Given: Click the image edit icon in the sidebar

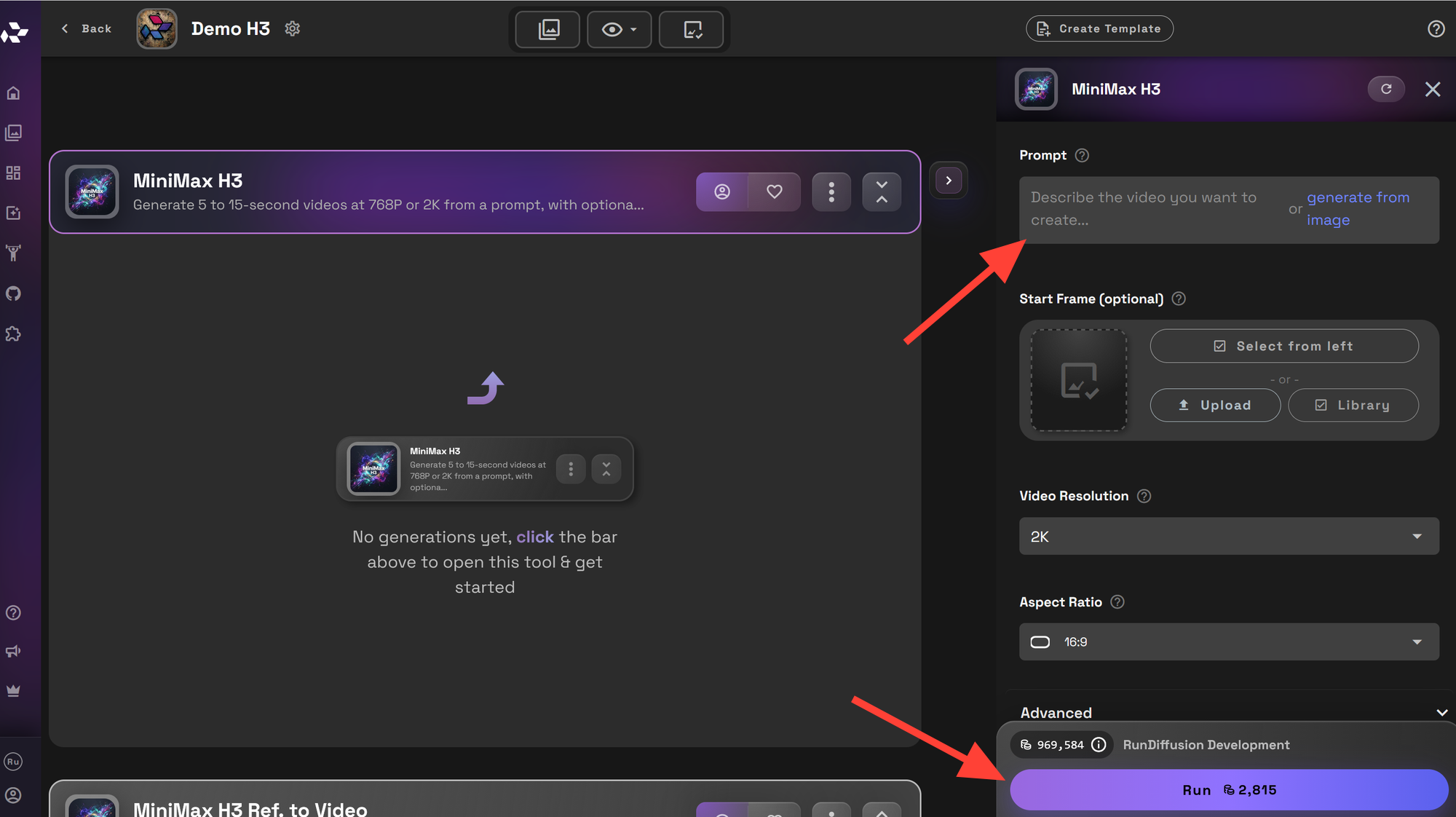Looking at the screenshot, I should (13, 213).
